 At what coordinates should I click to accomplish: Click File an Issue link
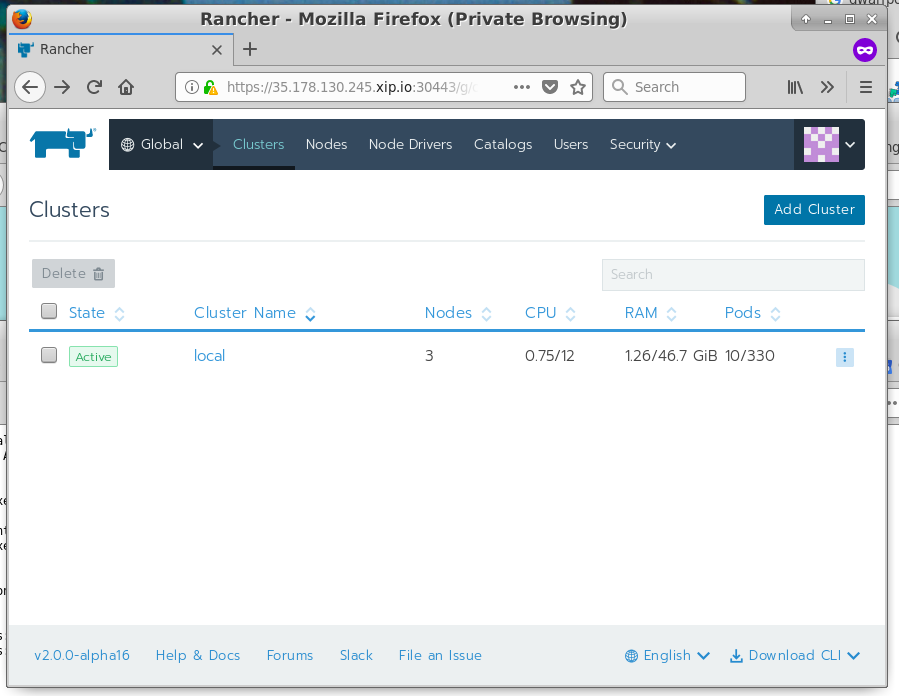(x=440, y=655)
